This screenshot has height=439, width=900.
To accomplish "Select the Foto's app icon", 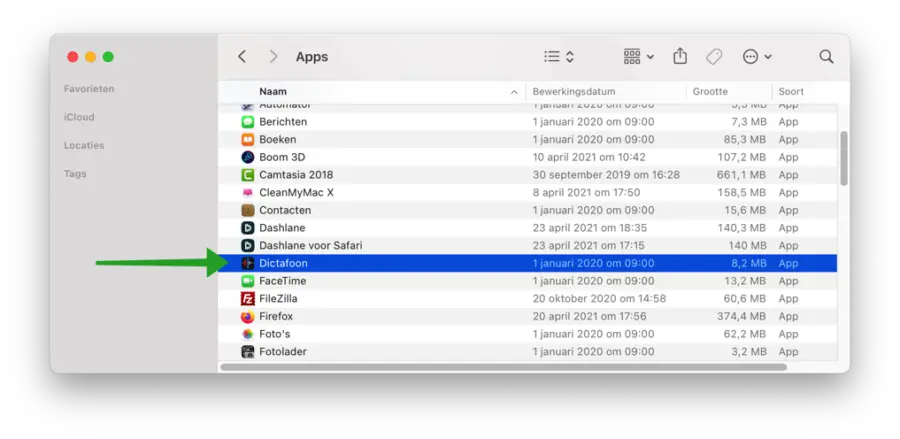I will click(x=247, y=334).
